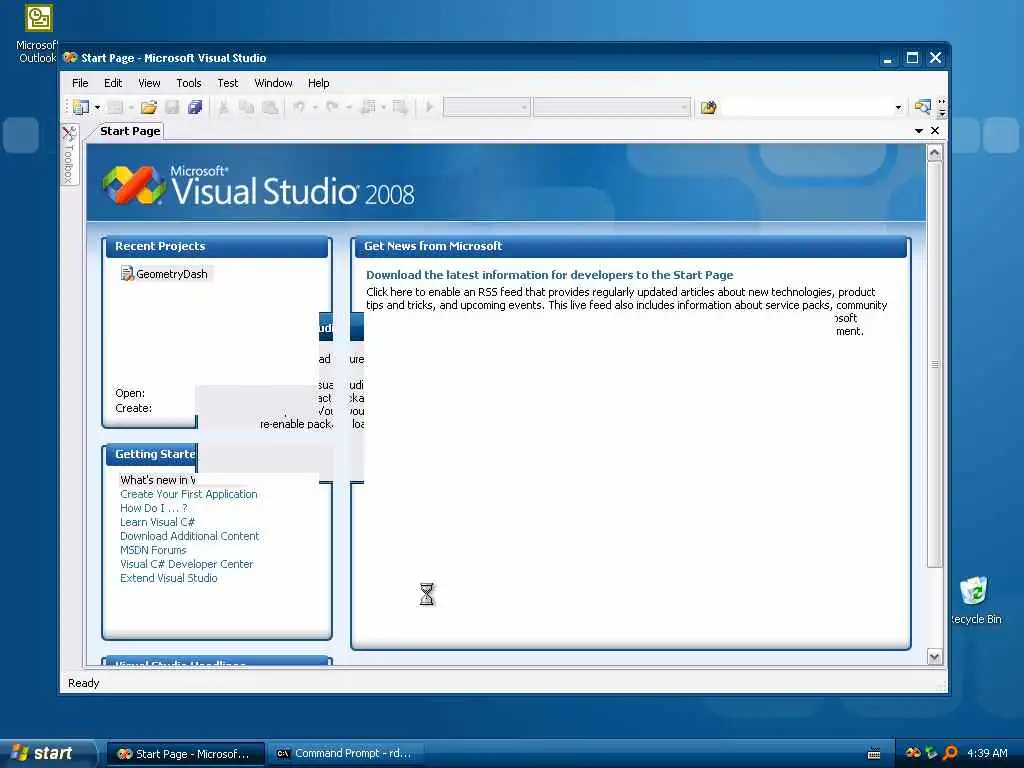The height and width of the screenshot is (768, 1024).
Task: Click the Copy toolbar icon
Action: [x=246, y=107]
